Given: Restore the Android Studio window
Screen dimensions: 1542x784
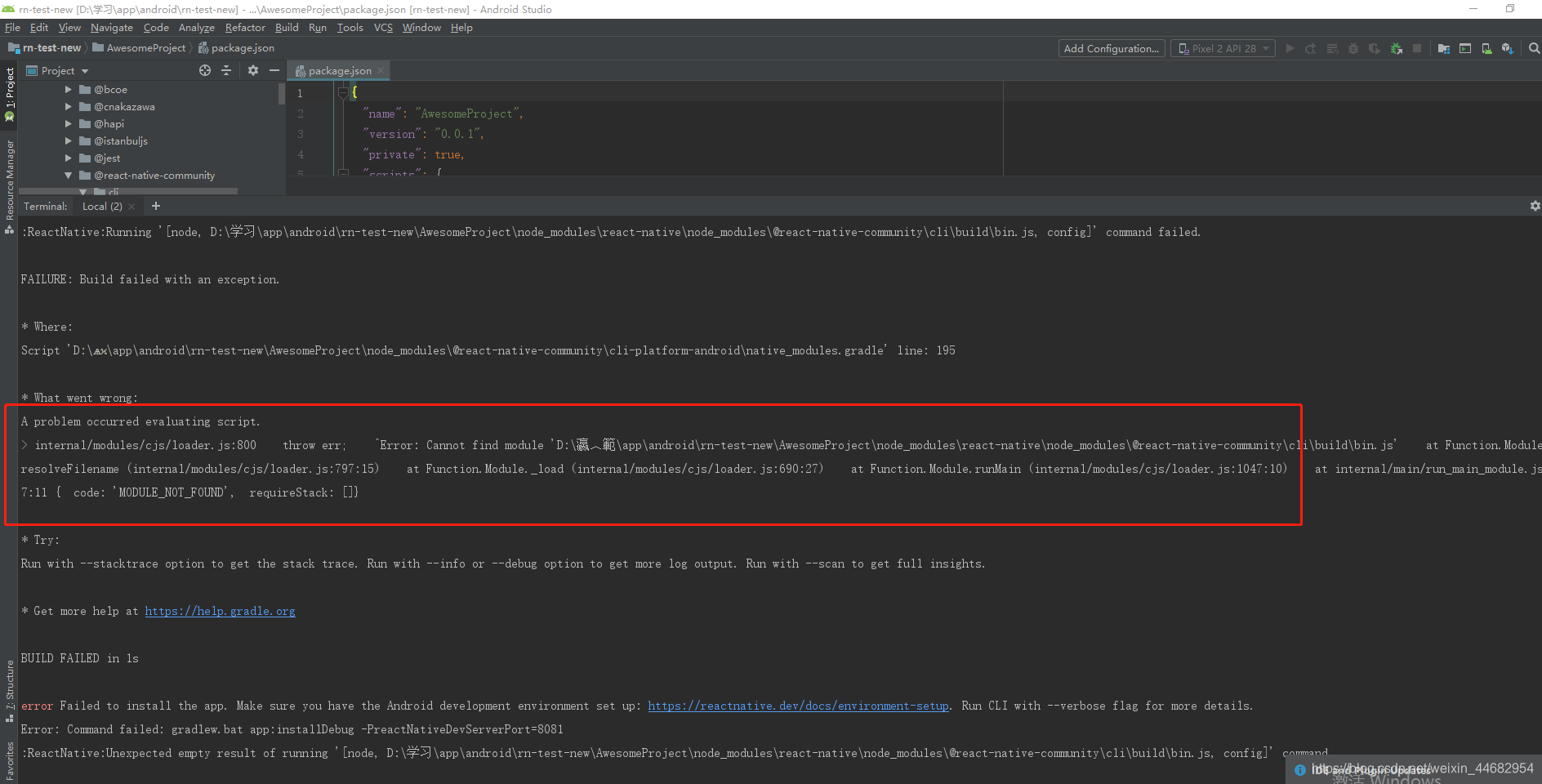Looking at the screenshot, I should [1510, 9].
